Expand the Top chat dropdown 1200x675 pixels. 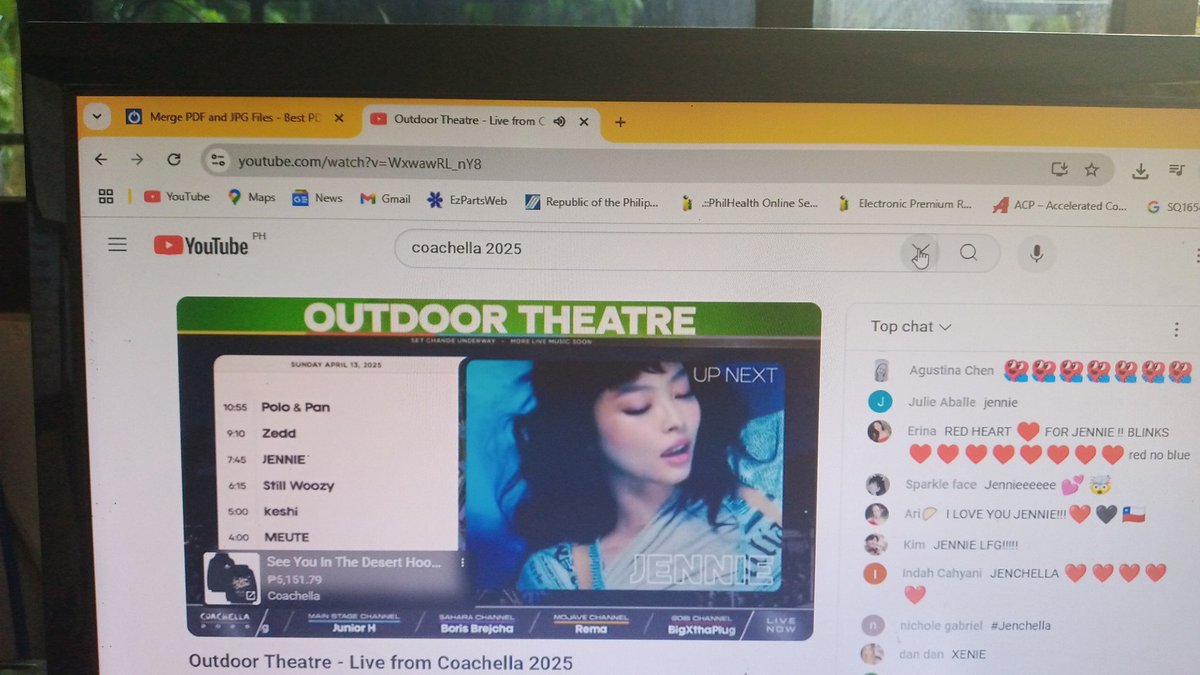[911, 326]
